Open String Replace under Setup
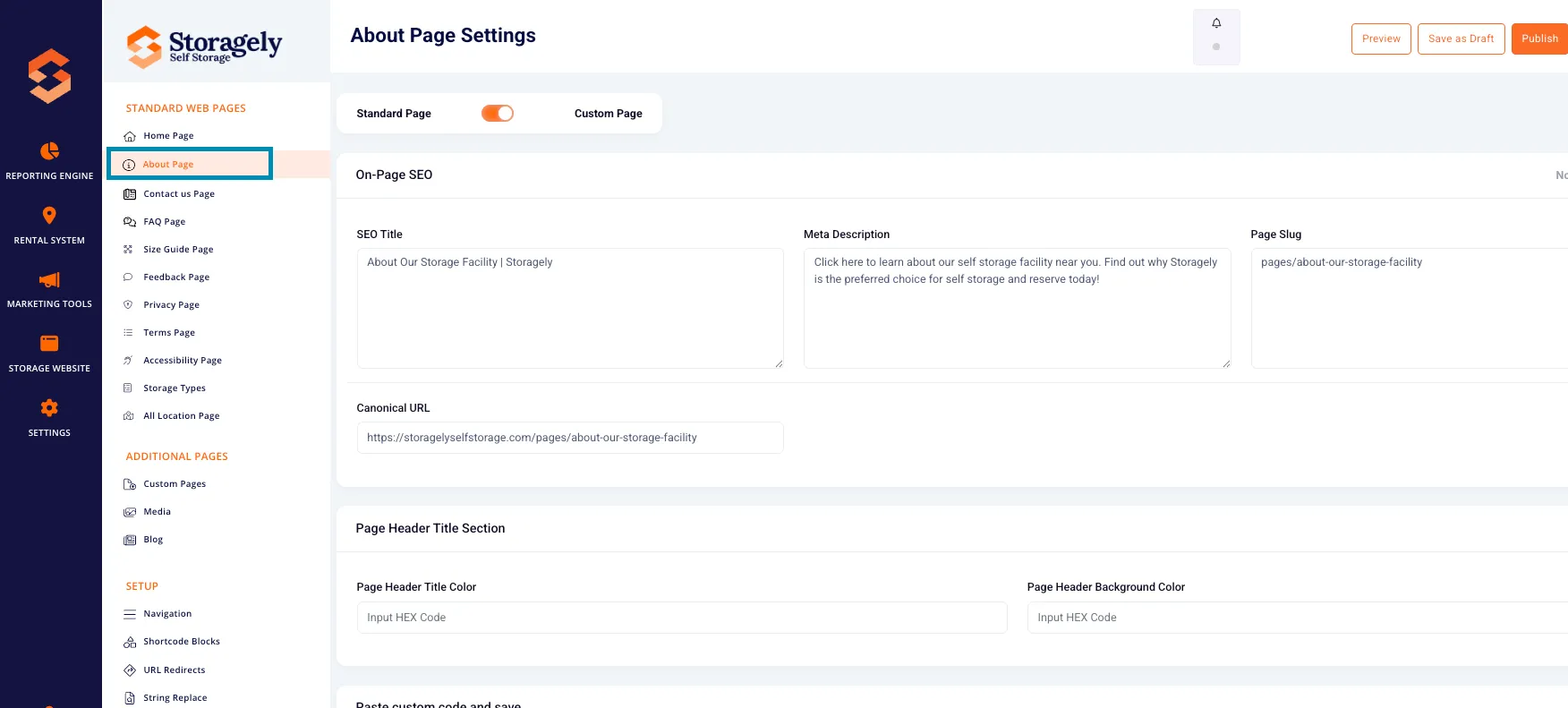This screenshot has width=1568, height=708. pyautogui.click(x=175, y=698)
